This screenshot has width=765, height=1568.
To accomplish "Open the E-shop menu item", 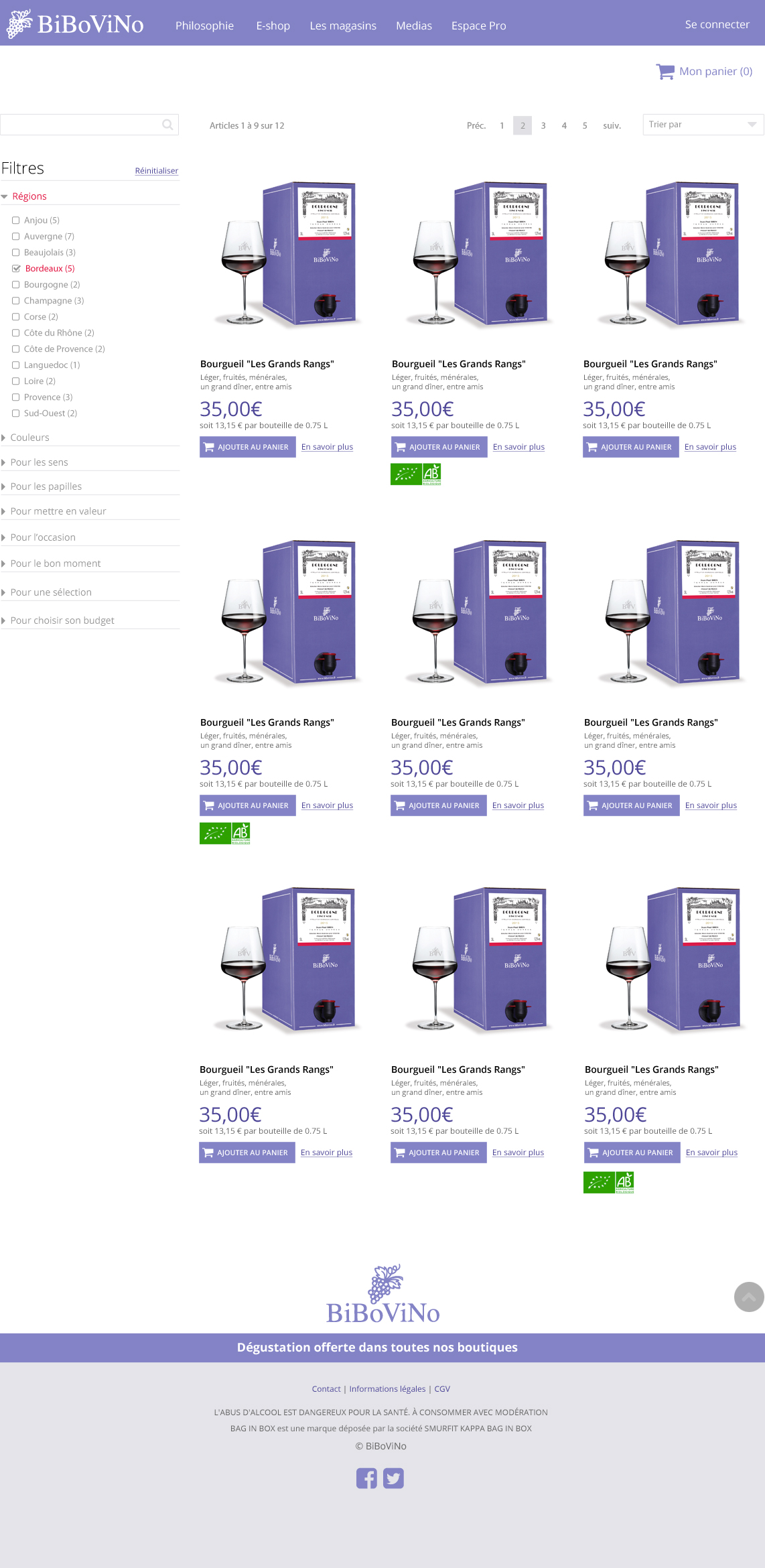I will [273, 25].
